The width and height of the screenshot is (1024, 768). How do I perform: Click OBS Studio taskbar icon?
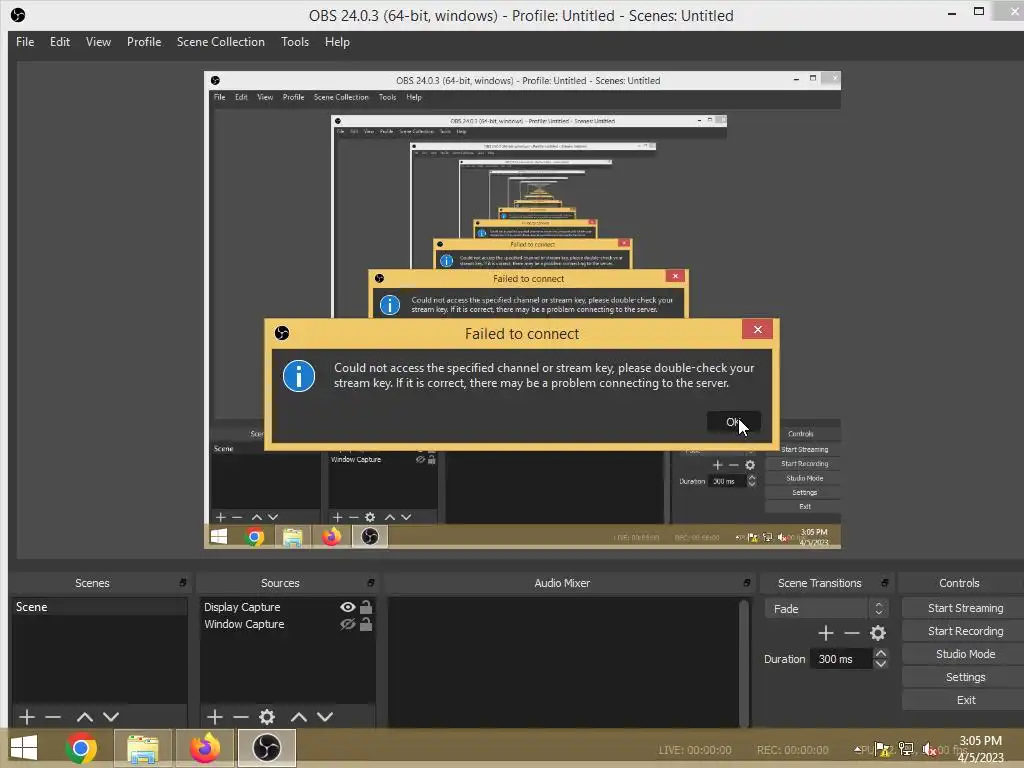coord(266,748)
